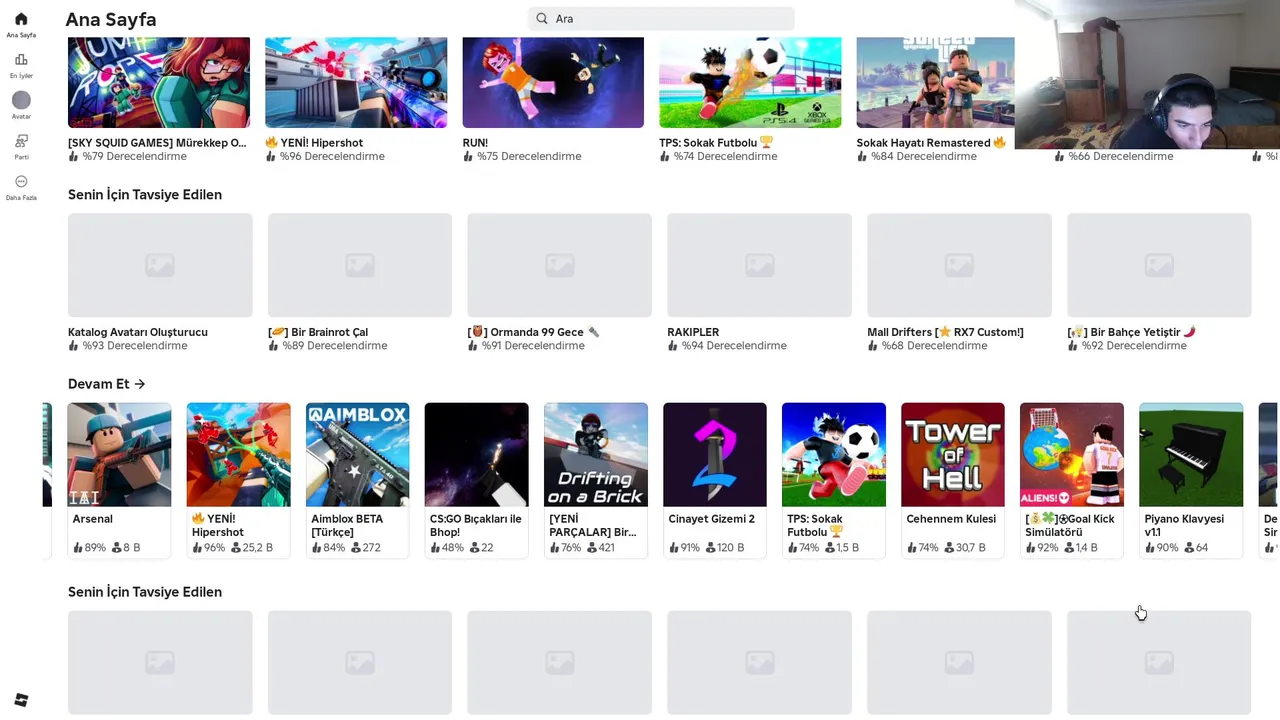Expand the Devam Et section arrow
The image size is (1280, 720).
[139, 384]
